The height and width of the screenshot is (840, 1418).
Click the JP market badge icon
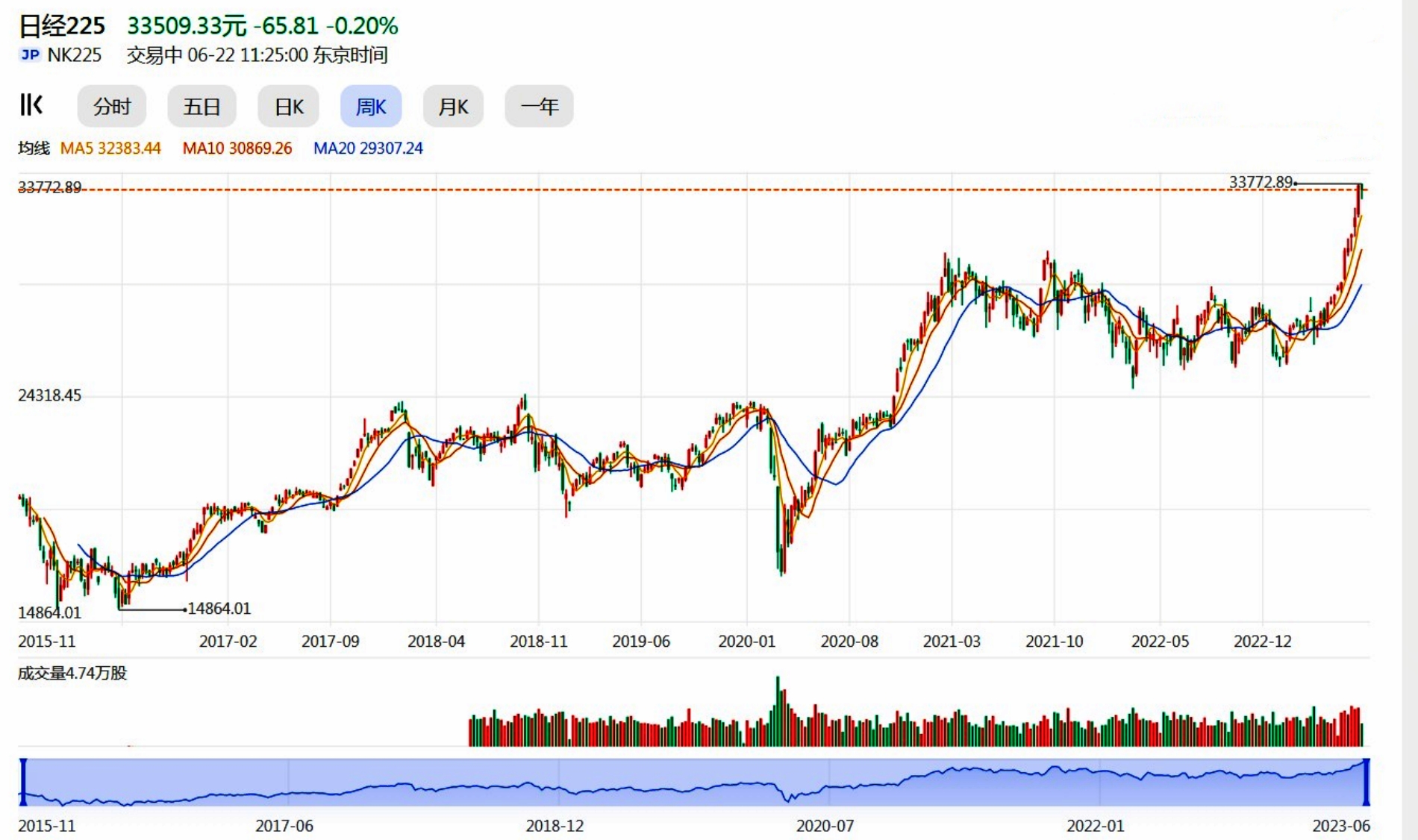point(30,54)
